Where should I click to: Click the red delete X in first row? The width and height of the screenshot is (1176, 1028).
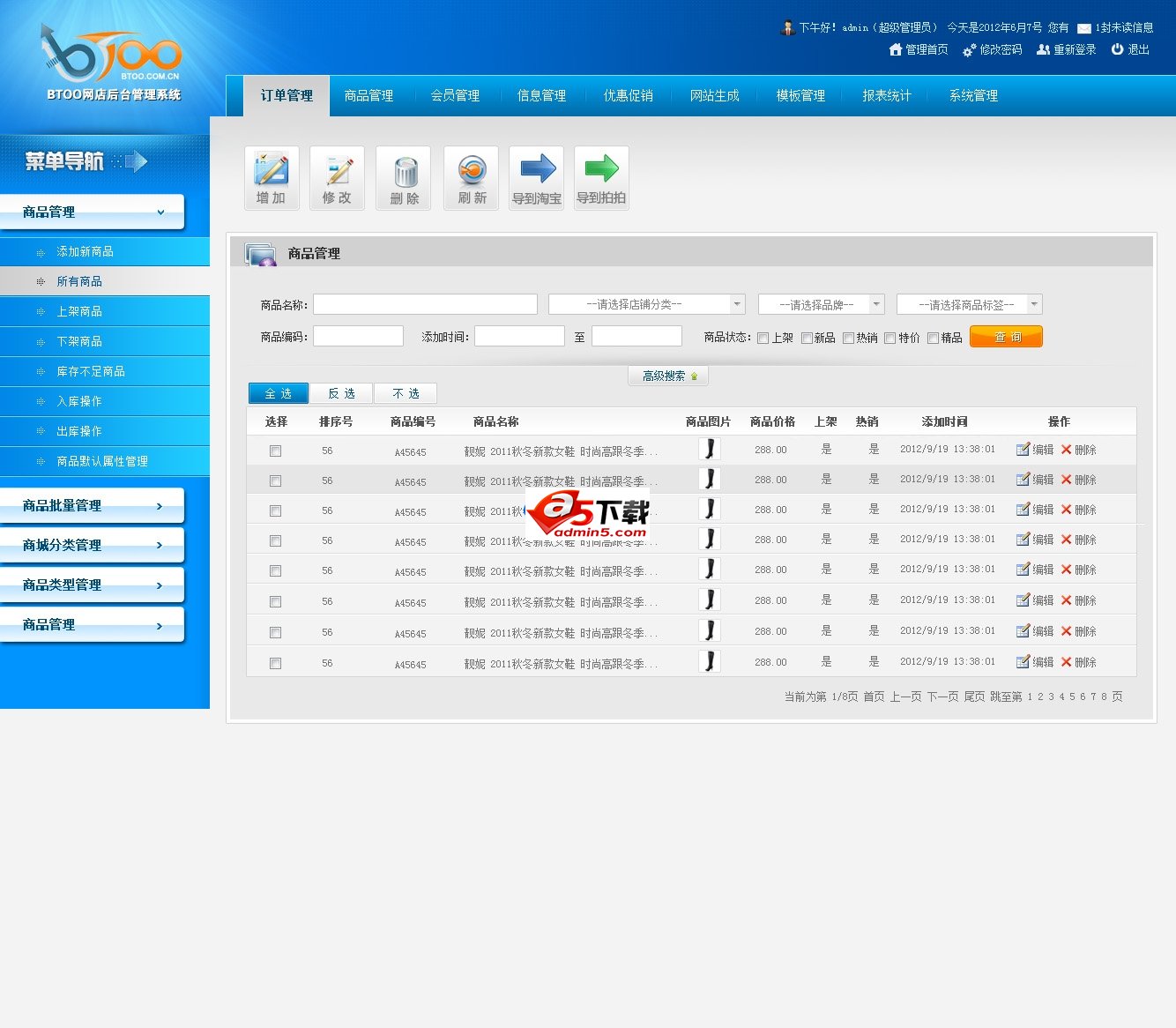(1066, 450)
